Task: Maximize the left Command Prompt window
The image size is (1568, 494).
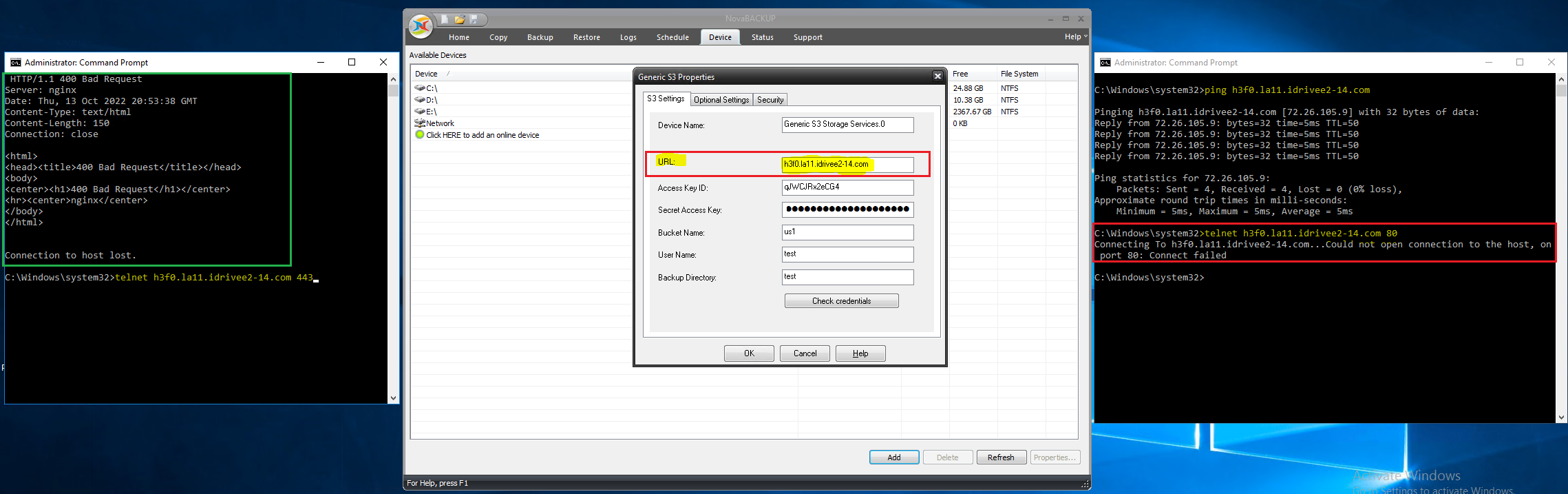Action: coord(352,62)
